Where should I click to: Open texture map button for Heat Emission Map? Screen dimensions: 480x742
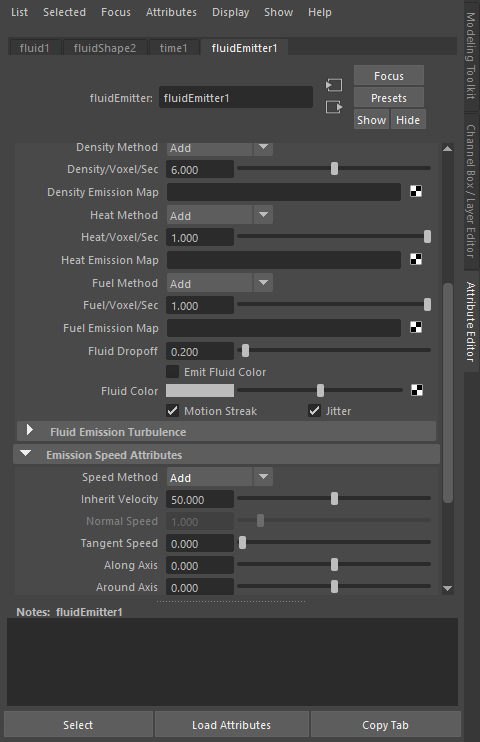(416, 259)
